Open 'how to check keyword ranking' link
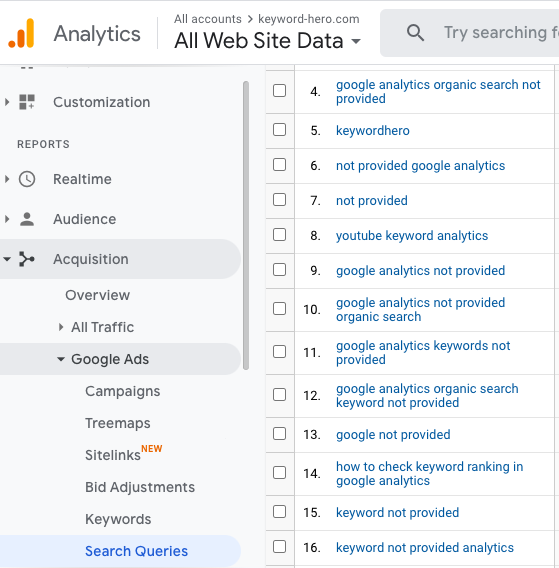This screenshot has width=559, height=568. (429, 473)
